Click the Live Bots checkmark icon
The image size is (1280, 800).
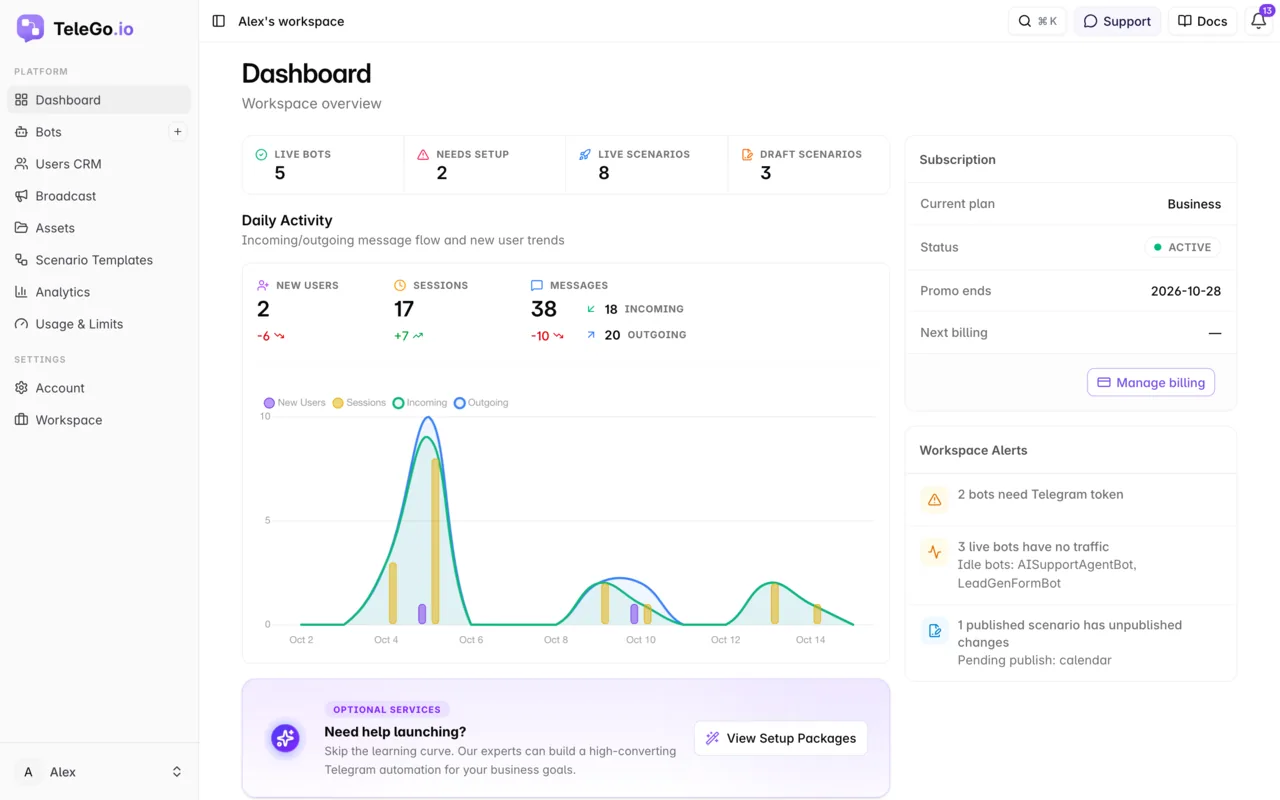coord(261,155)
